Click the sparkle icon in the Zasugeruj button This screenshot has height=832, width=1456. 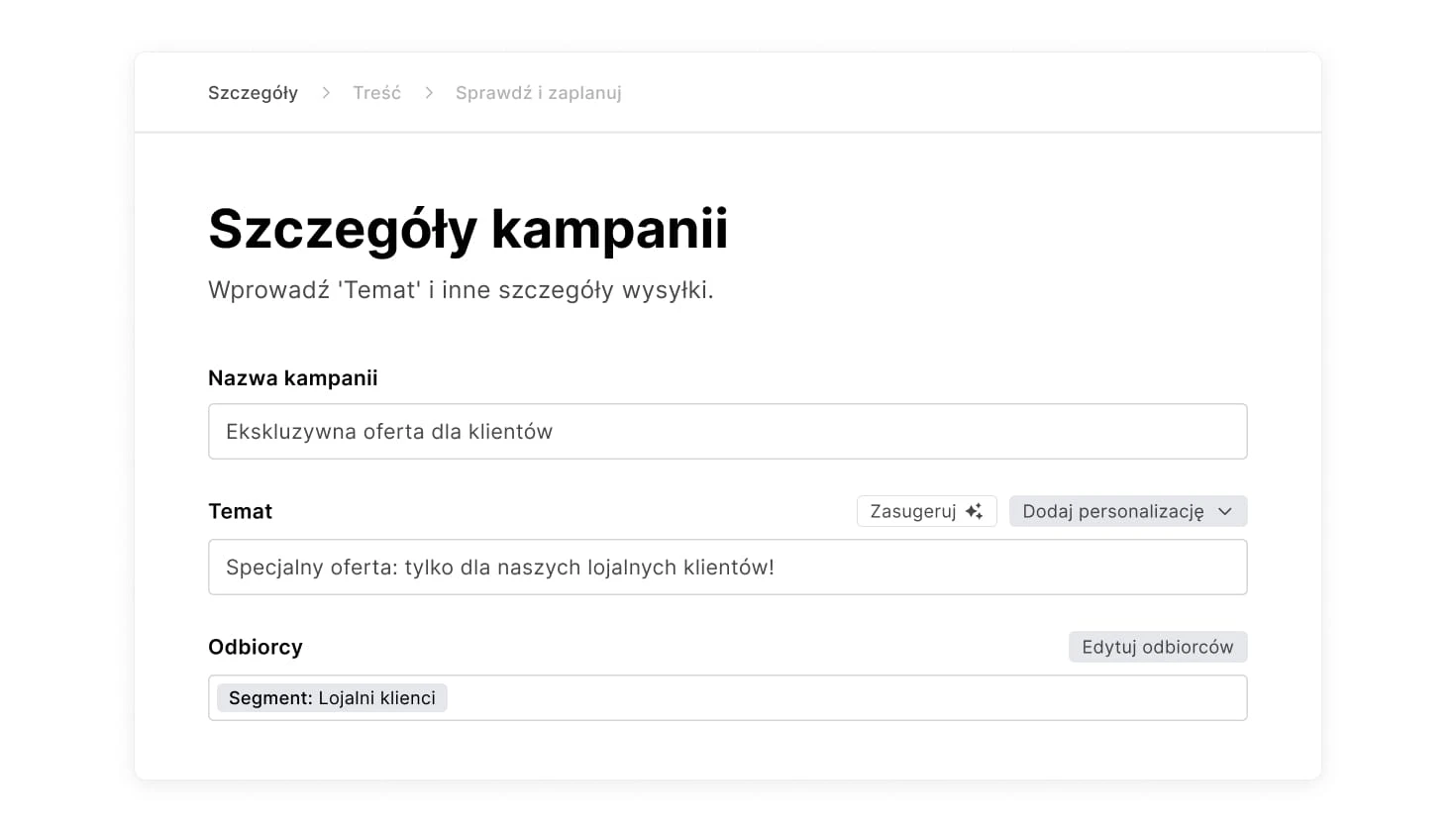point(975,511)
